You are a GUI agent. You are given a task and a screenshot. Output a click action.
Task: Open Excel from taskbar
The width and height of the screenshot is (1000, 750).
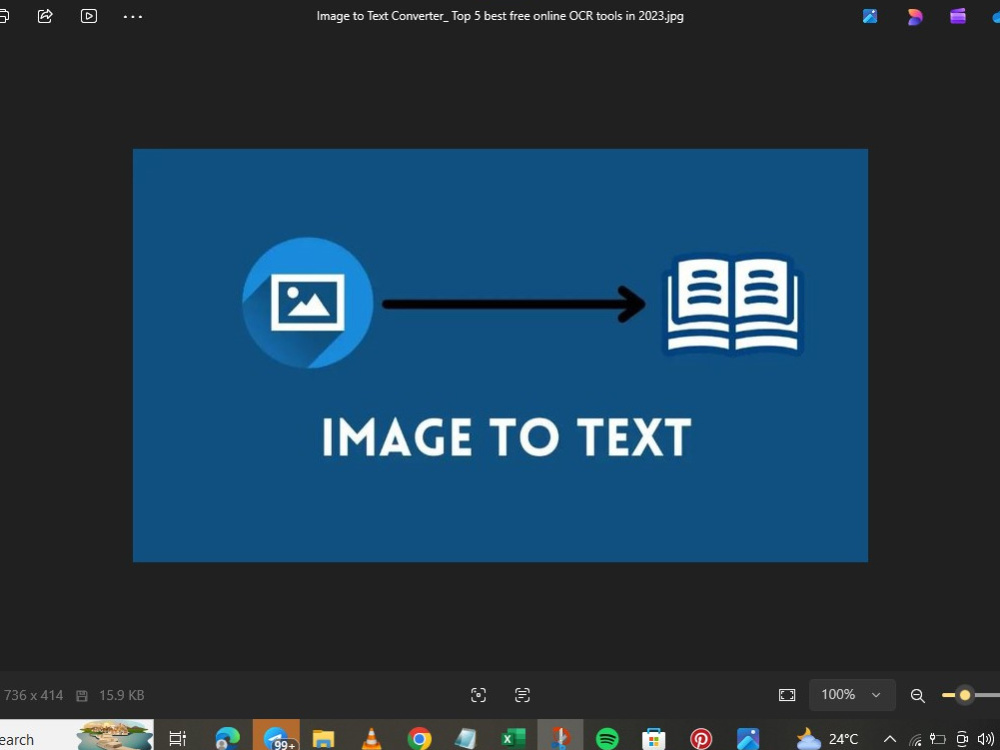point(513,739)
